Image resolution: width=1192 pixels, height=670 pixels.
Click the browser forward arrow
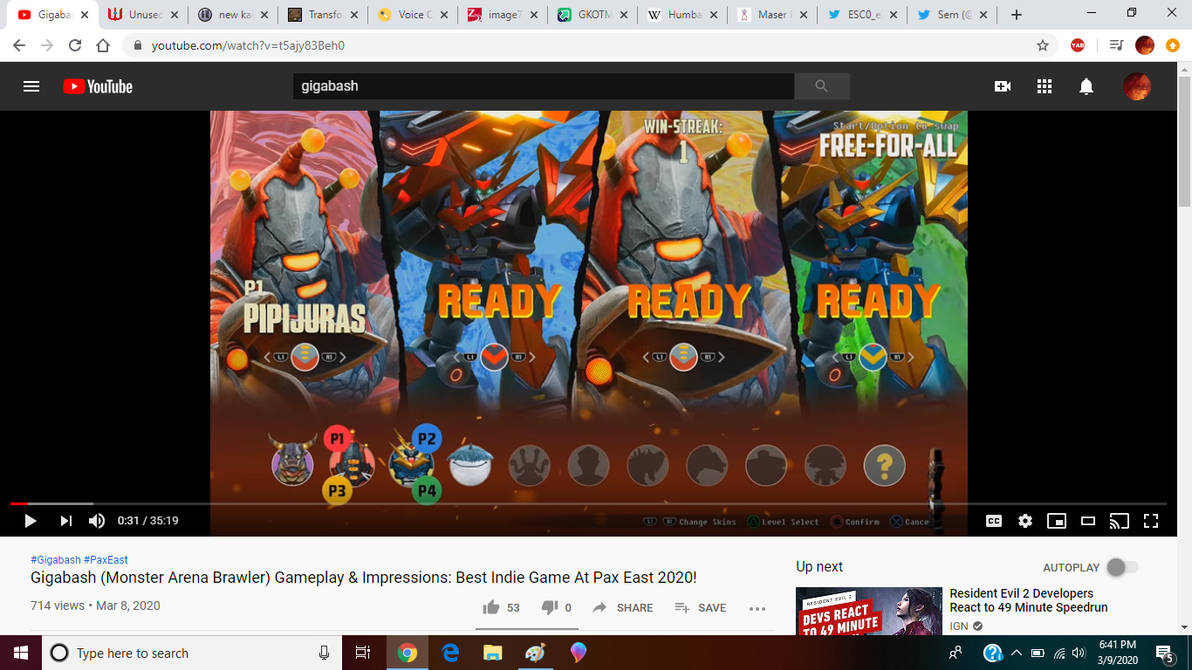click(x=47, y=46)
